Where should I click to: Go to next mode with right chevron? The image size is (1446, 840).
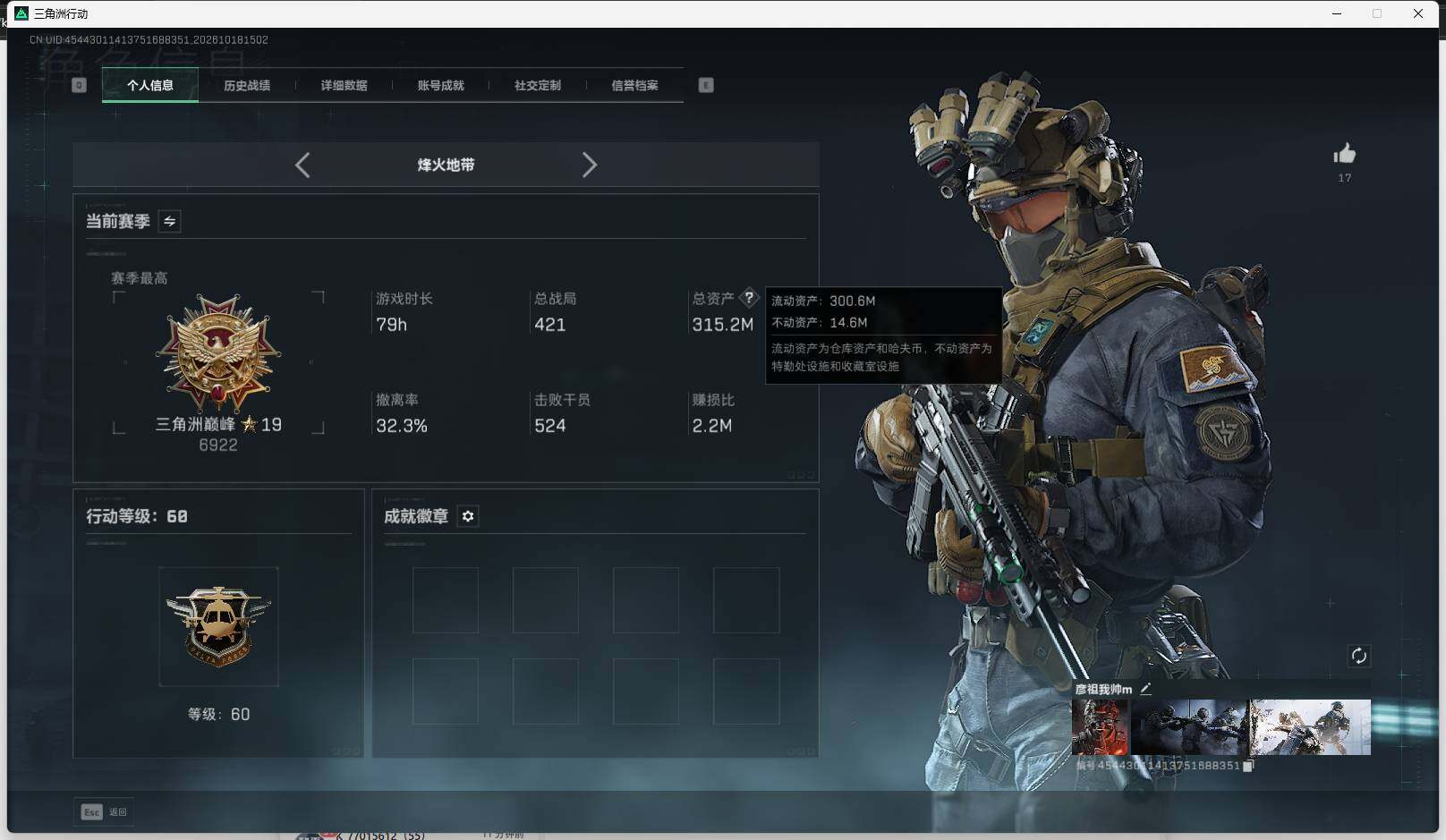pyautogui.click(x=589, y=165)
